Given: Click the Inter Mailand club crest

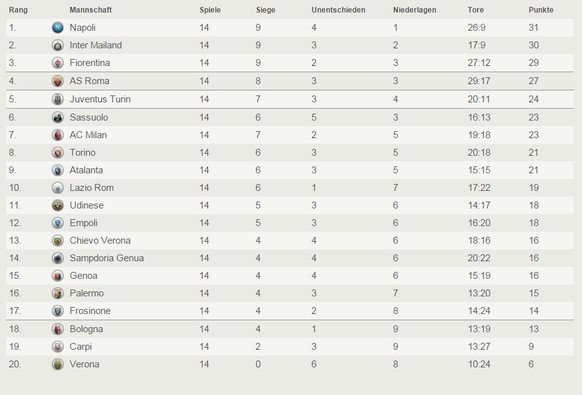Looking at the screenshot, I should (58, 45).
